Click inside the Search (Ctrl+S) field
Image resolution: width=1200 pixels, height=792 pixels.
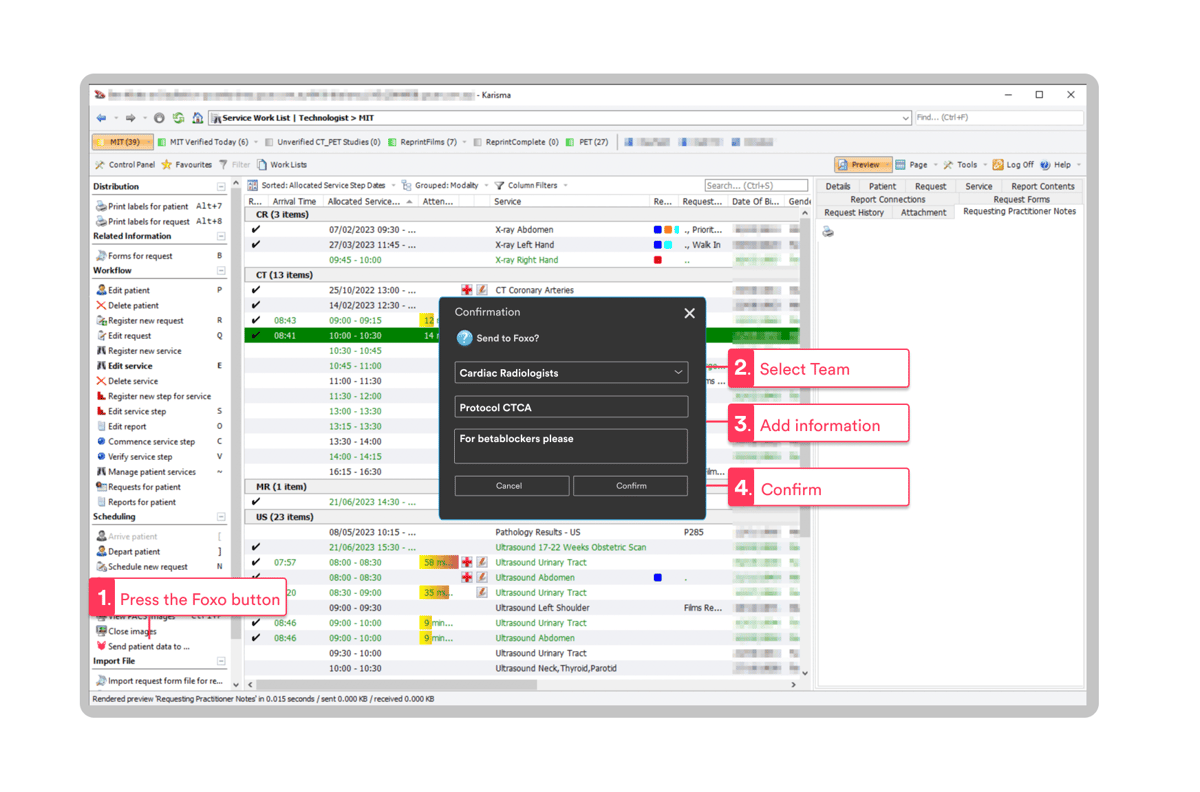pos(755,184)
